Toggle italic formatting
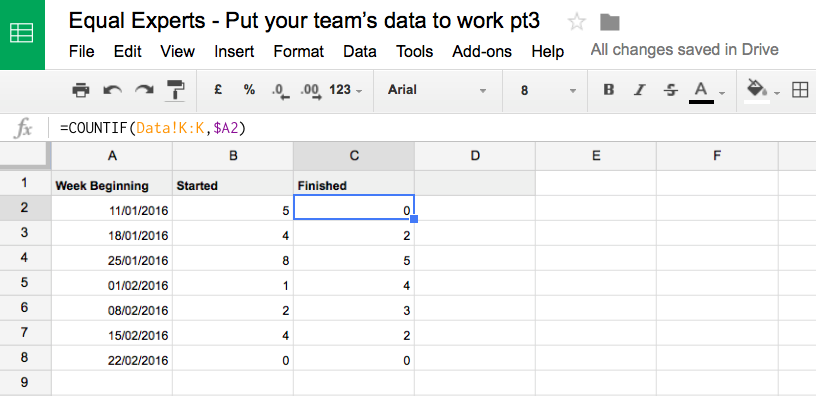This screenshot has height=396, width=816. pyautogui.click(x=640, y=90)
